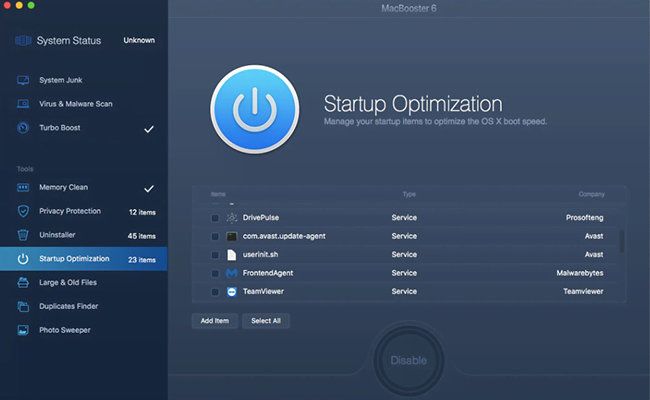
Task: Click the round Disable button
Action: tap(409, 360)
